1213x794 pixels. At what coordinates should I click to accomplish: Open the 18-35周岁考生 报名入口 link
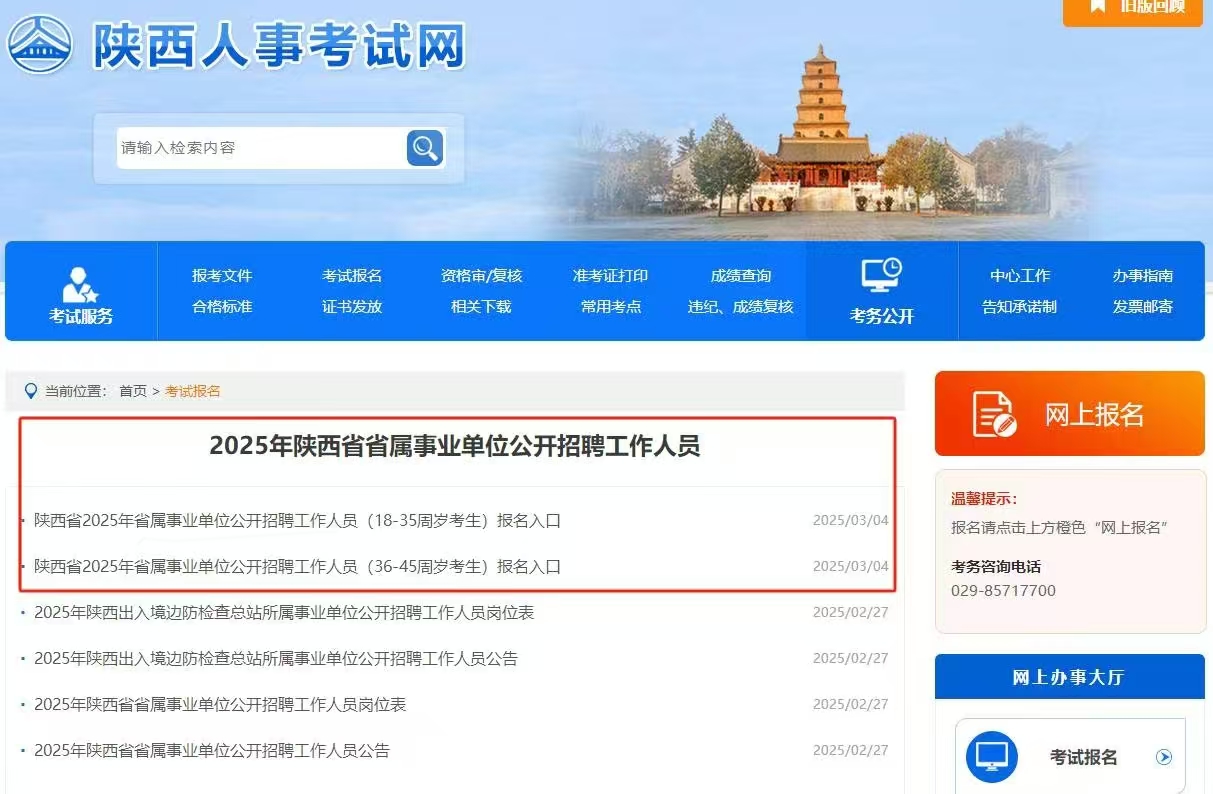(x=295, y=520)
